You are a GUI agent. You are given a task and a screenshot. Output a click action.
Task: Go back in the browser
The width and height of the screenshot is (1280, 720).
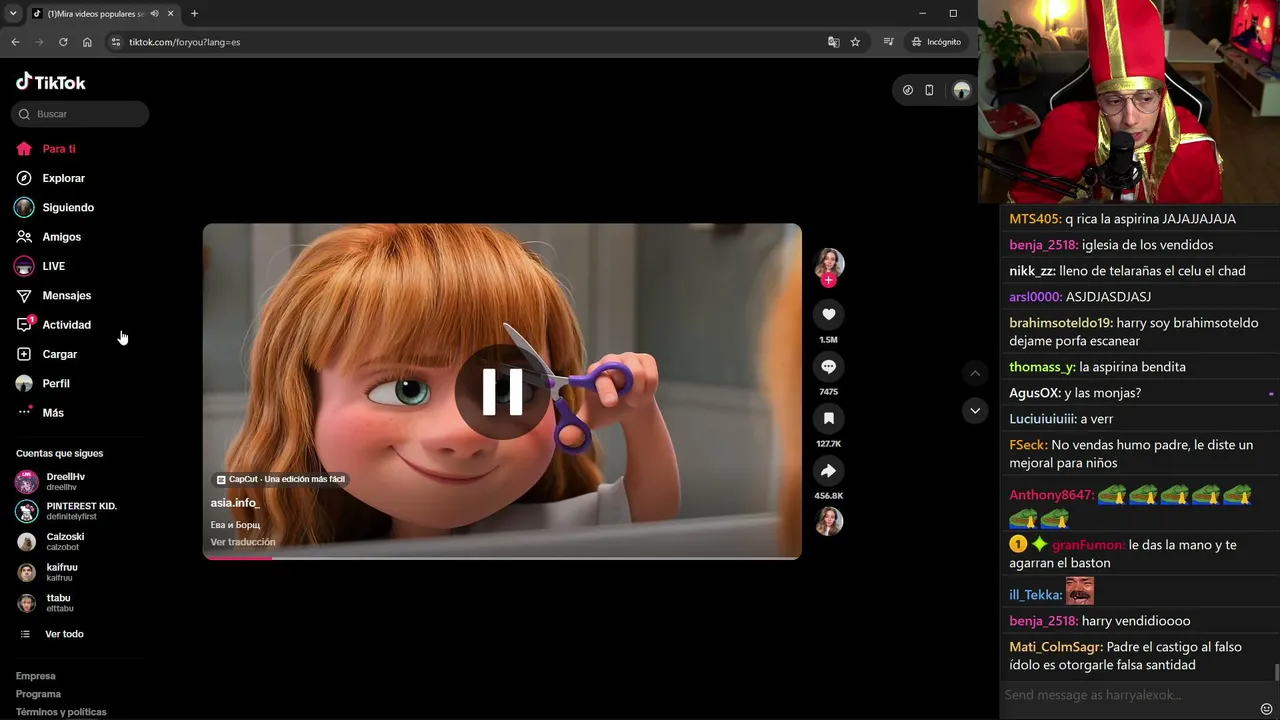pyautogui.click(x=15, y=42)
